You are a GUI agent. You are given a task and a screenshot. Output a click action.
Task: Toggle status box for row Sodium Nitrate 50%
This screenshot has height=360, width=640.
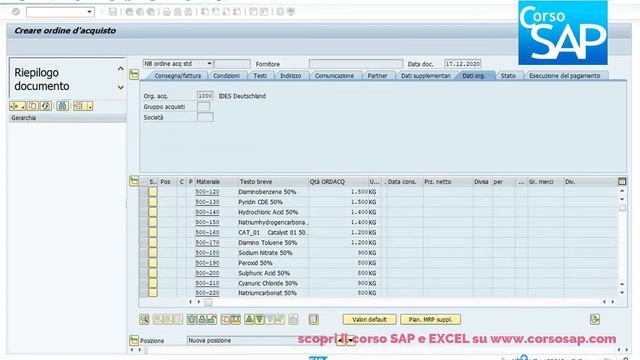click(153, 253)
